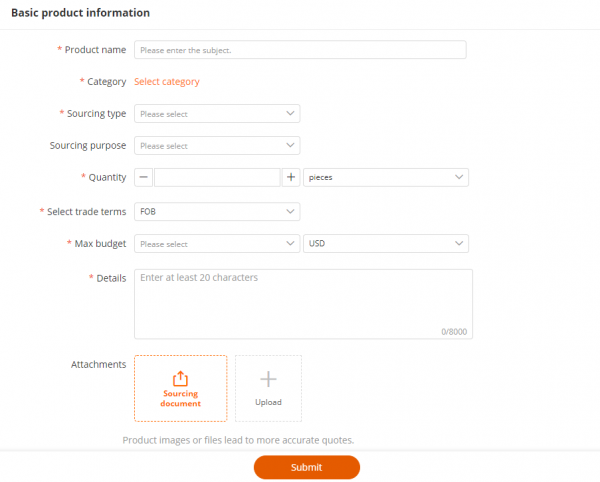Open the pieces unit dropdown
This screenshot has height=482, width=600.
click(x=384, y=177)
